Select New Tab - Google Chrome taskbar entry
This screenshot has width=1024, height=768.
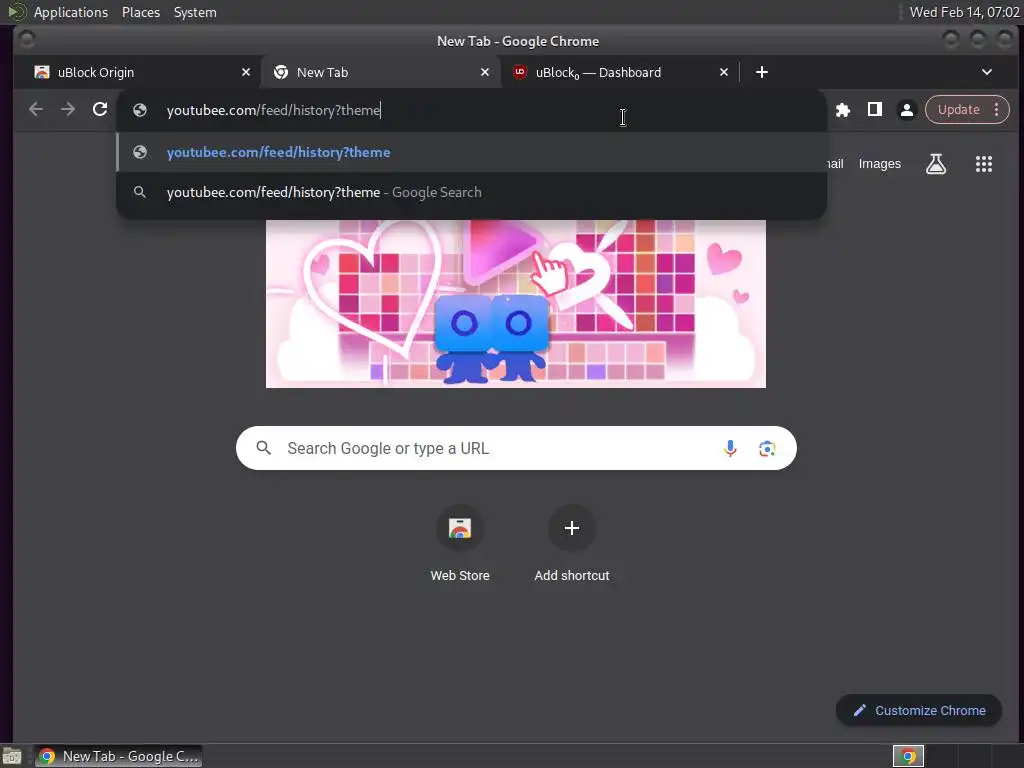tap(119, 756)
